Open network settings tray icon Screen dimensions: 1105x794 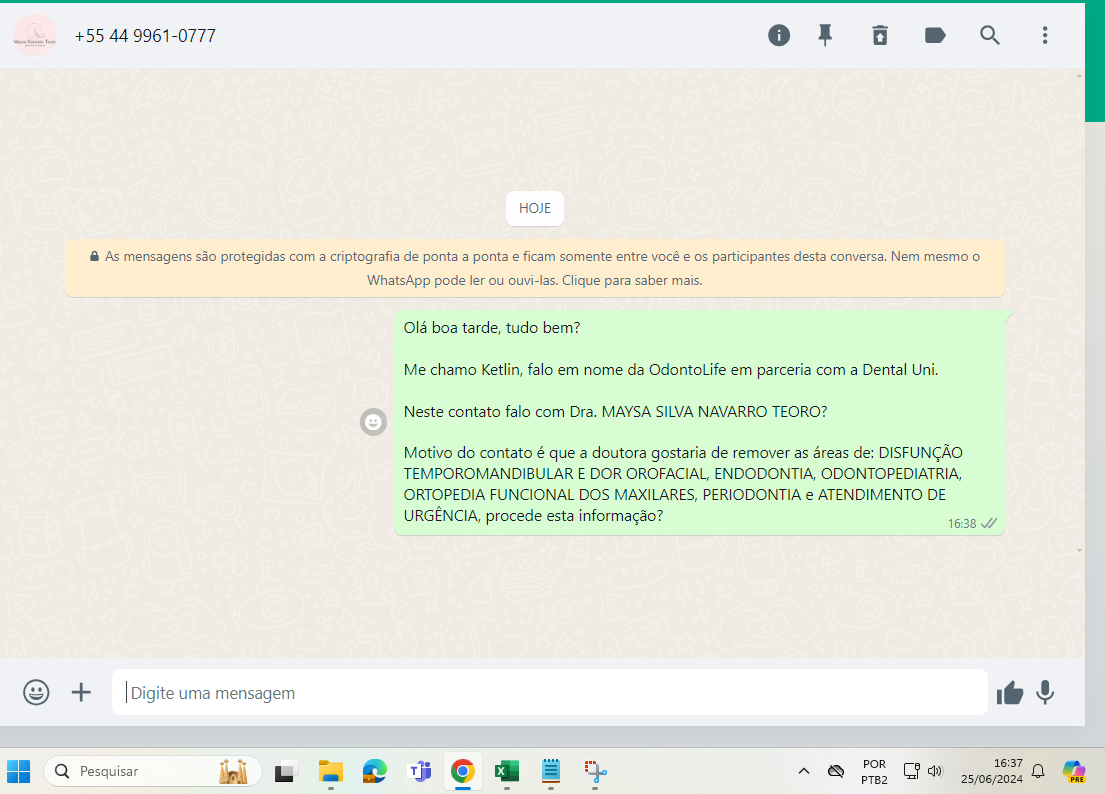click(911, 771)
